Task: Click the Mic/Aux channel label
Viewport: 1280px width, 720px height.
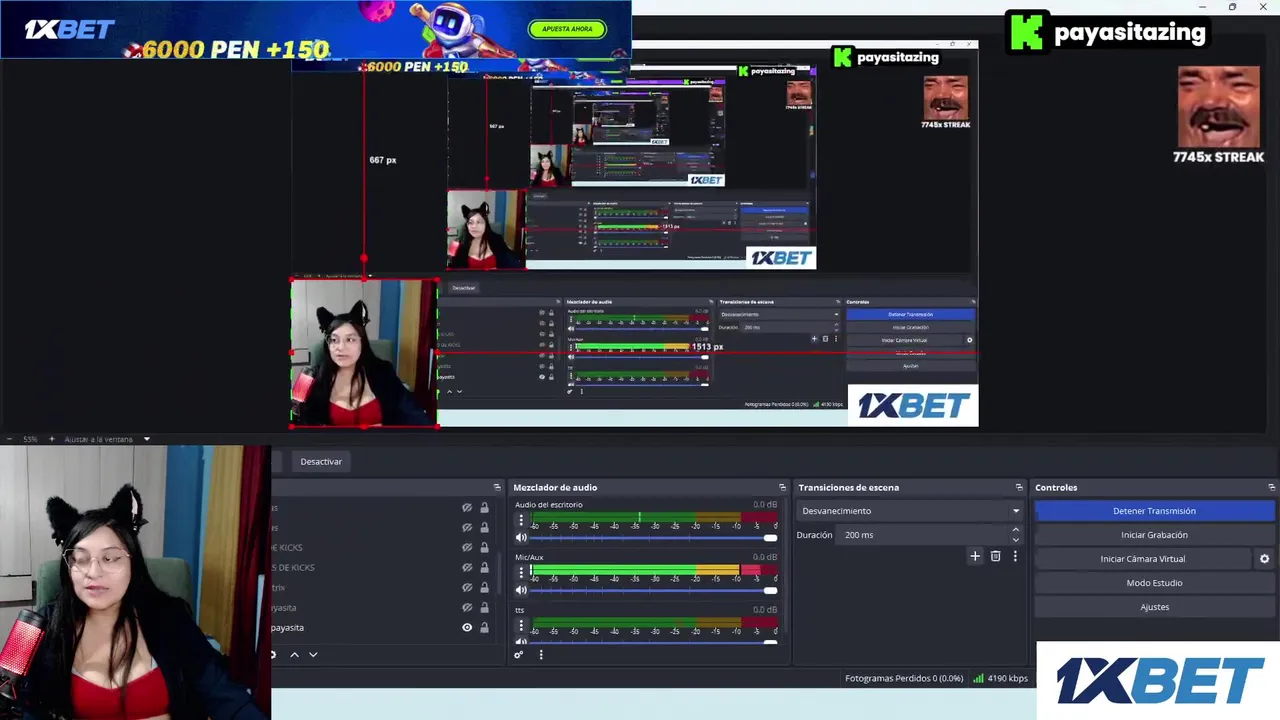Action: pos(529,557)
